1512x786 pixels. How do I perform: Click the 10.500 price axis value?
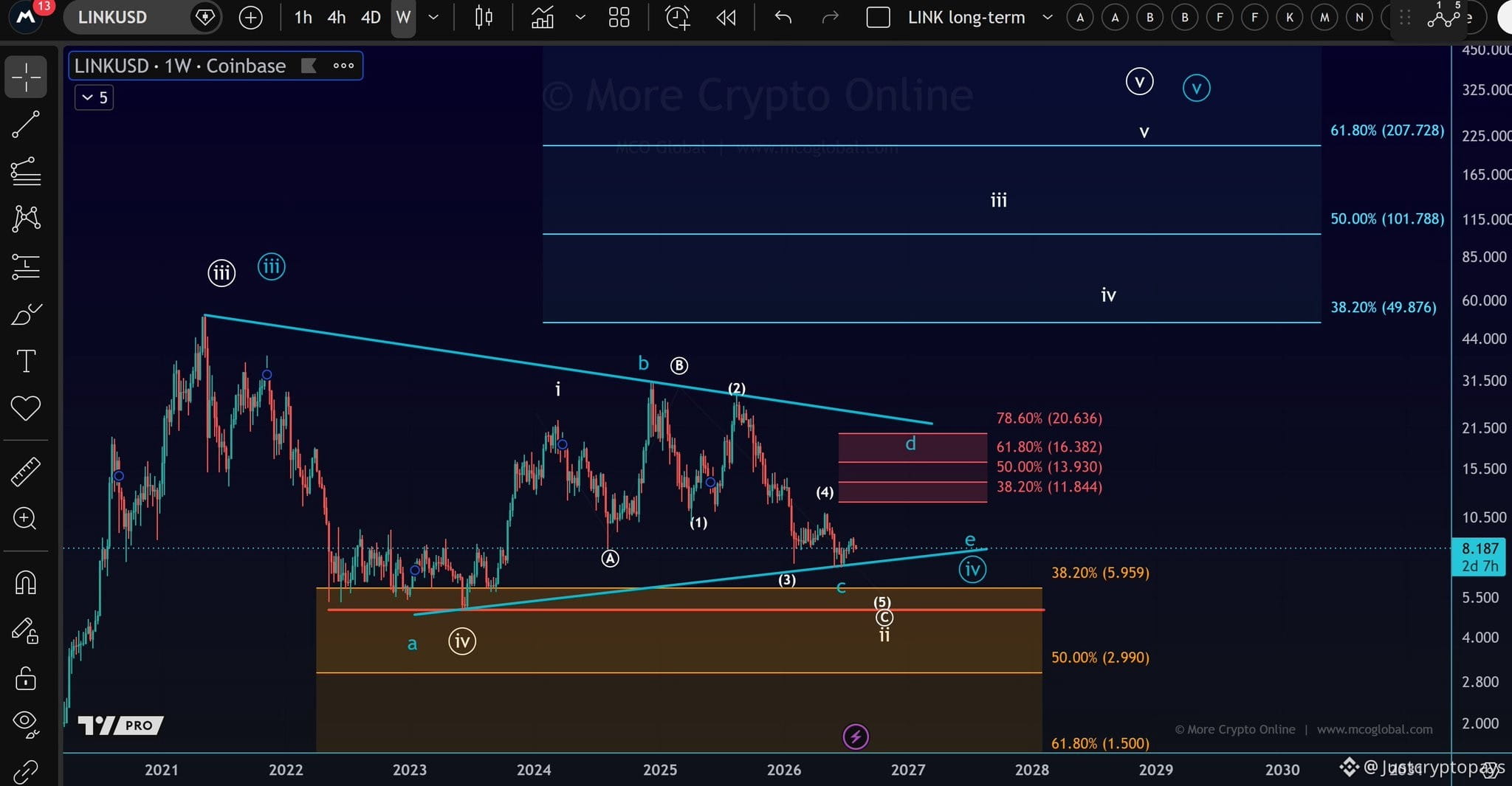[1484, 517]
